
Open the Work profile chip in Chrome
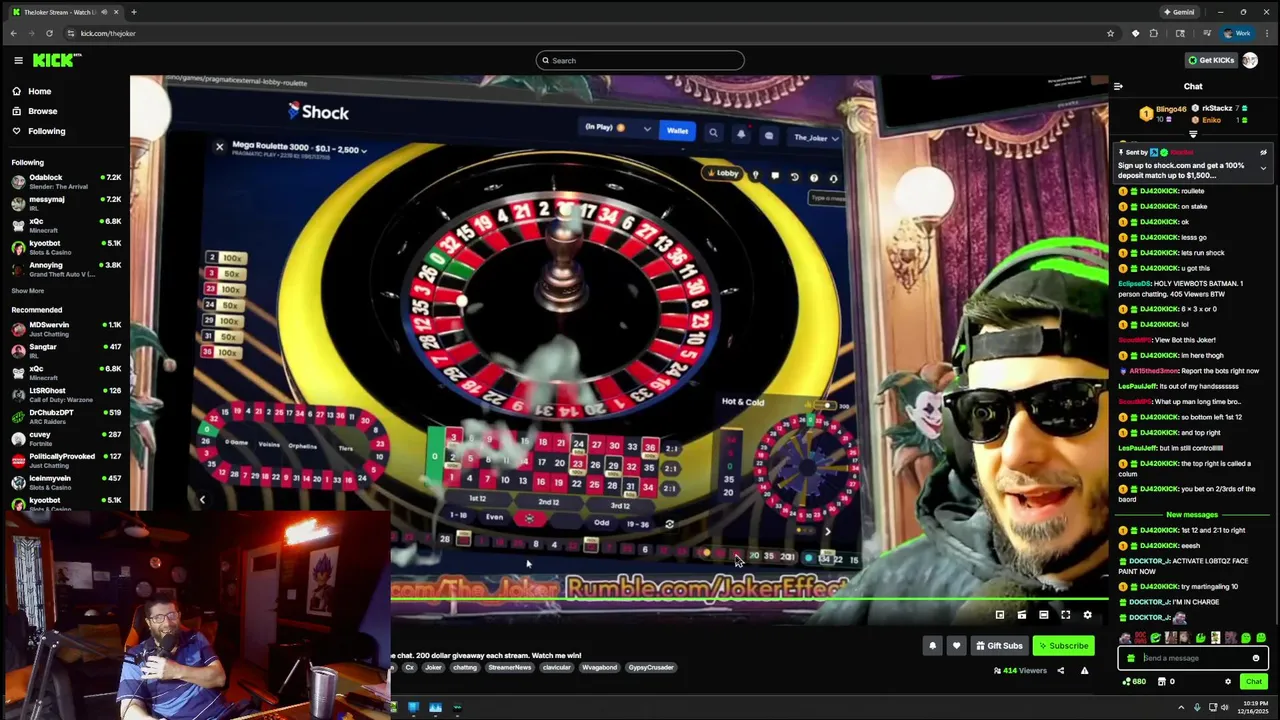click(1238, 33)
